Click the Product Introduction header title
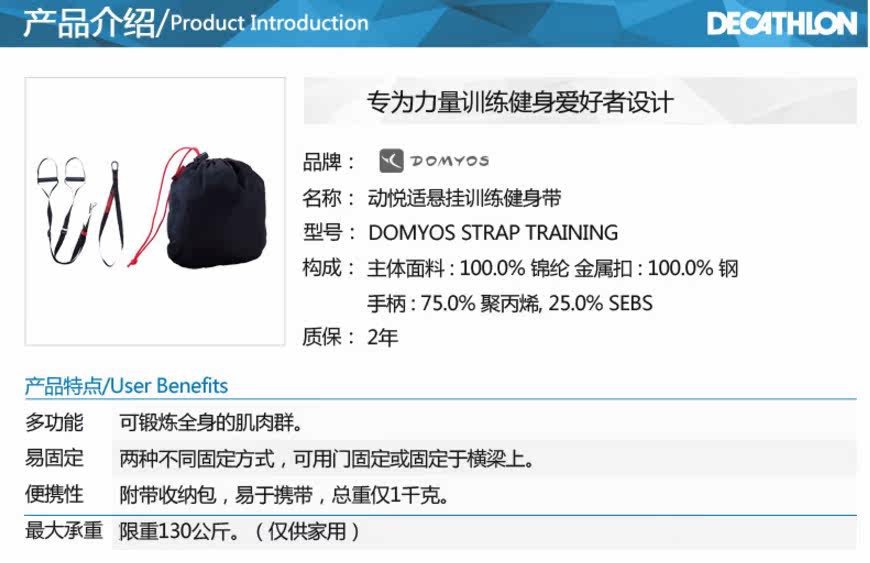 coord(195,23)
